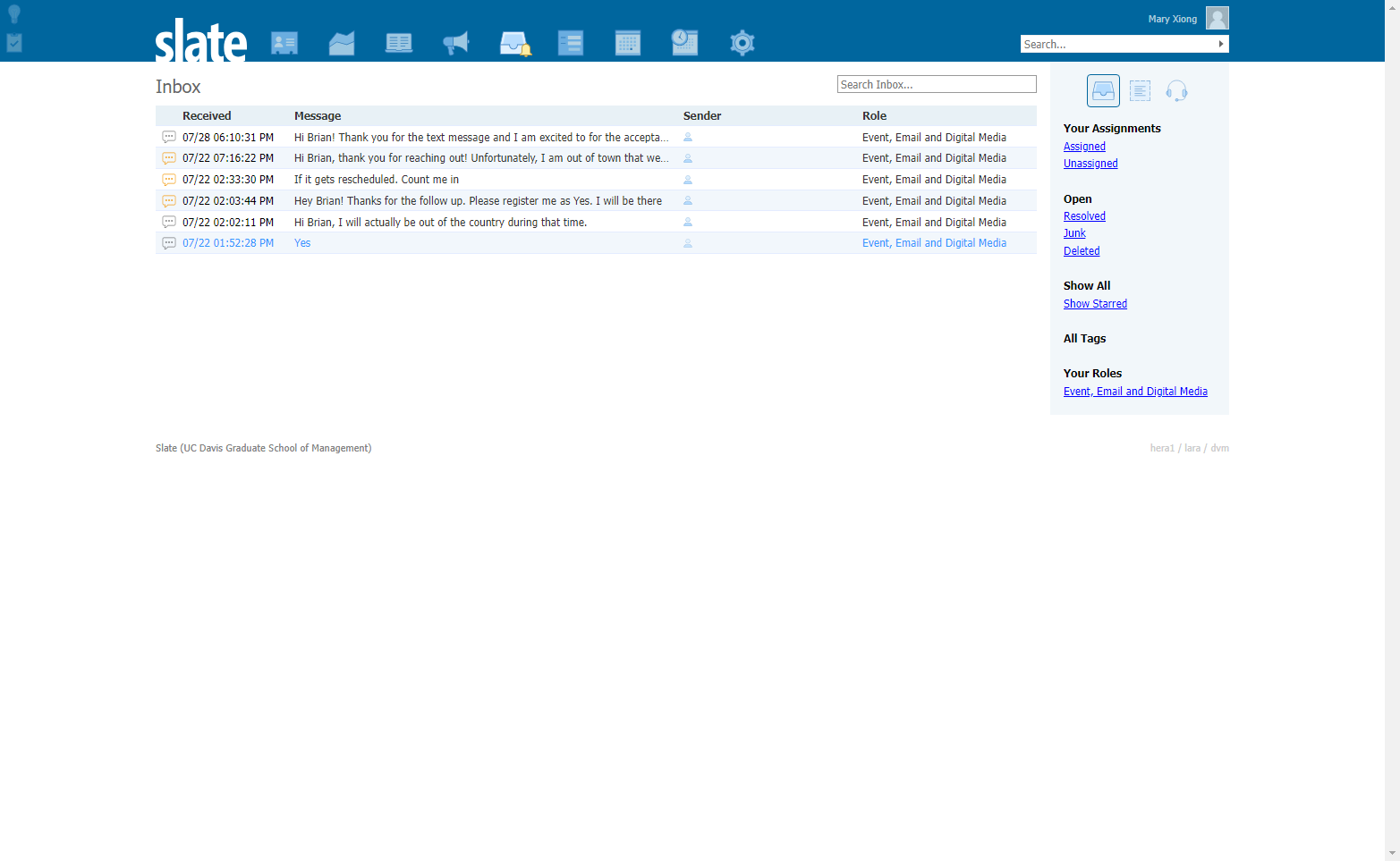Click the slate logo
Screen dimensions: 1400x861
click(200, 40)
